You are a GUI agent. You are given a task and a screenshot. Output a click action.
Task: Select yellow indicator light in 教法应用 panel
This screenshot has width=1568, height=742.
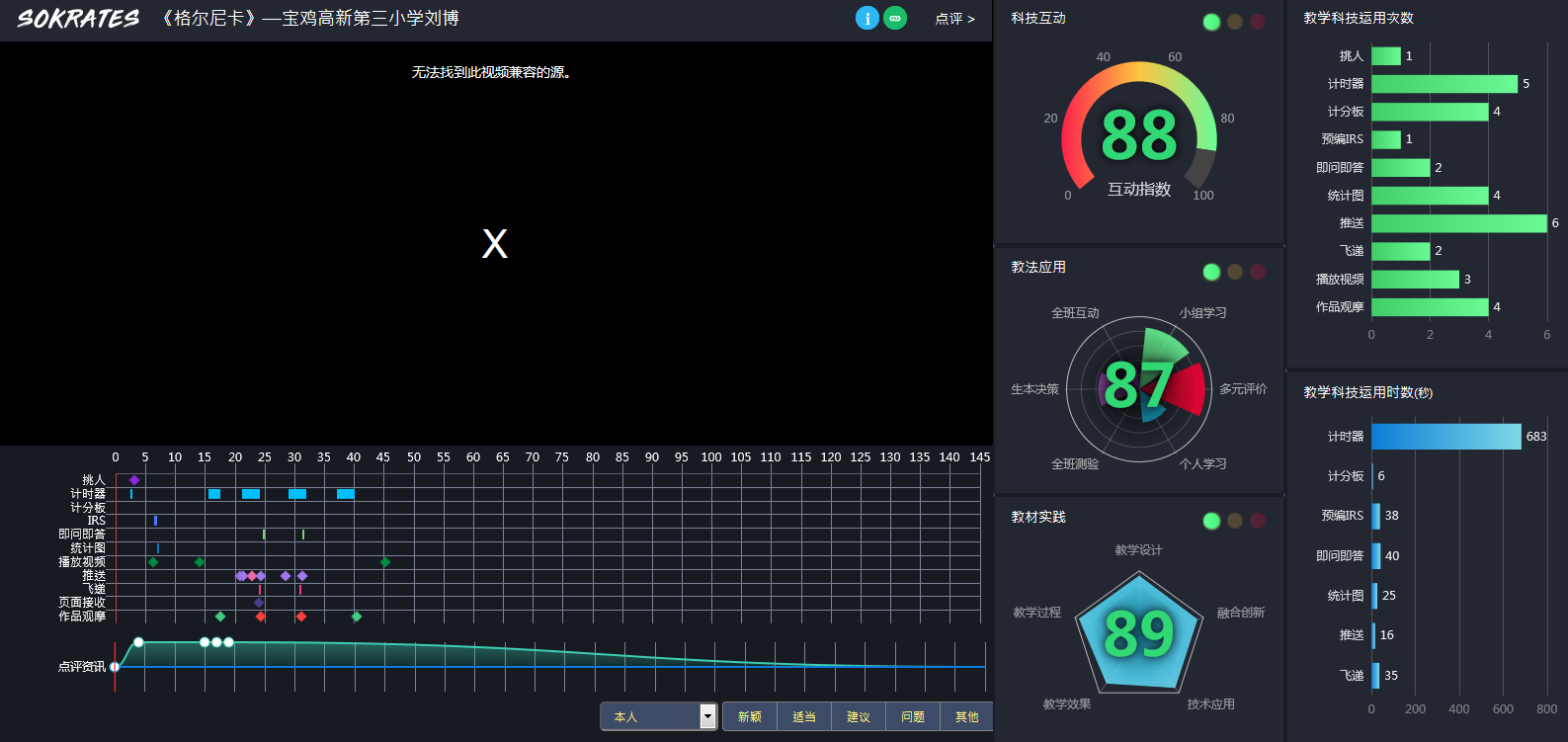(1235, 272)
